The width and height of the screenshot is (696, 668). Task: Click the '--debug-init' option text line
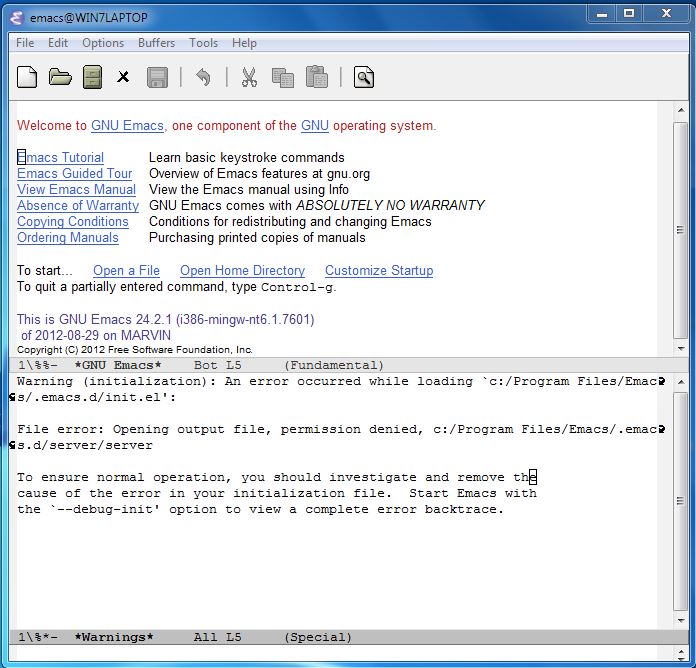[261, 509]
